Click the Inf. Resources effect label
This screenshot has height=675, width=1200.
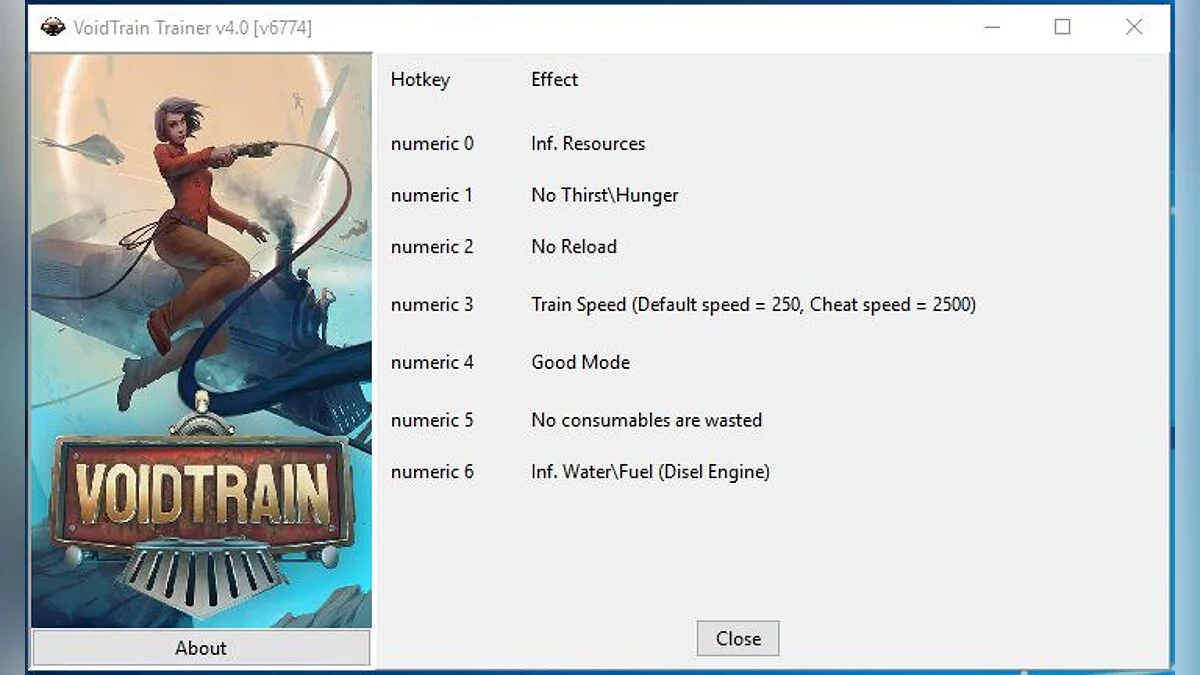(588, 144)
